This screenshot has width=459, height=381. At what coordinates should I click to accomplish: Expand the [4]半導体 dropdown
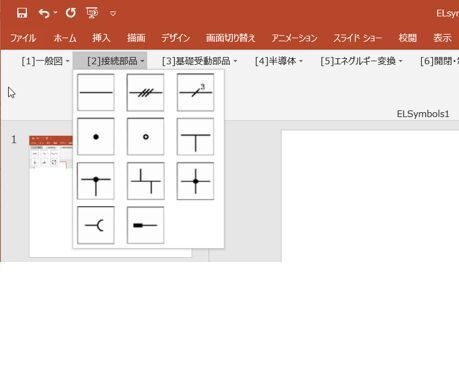(279, 61)
